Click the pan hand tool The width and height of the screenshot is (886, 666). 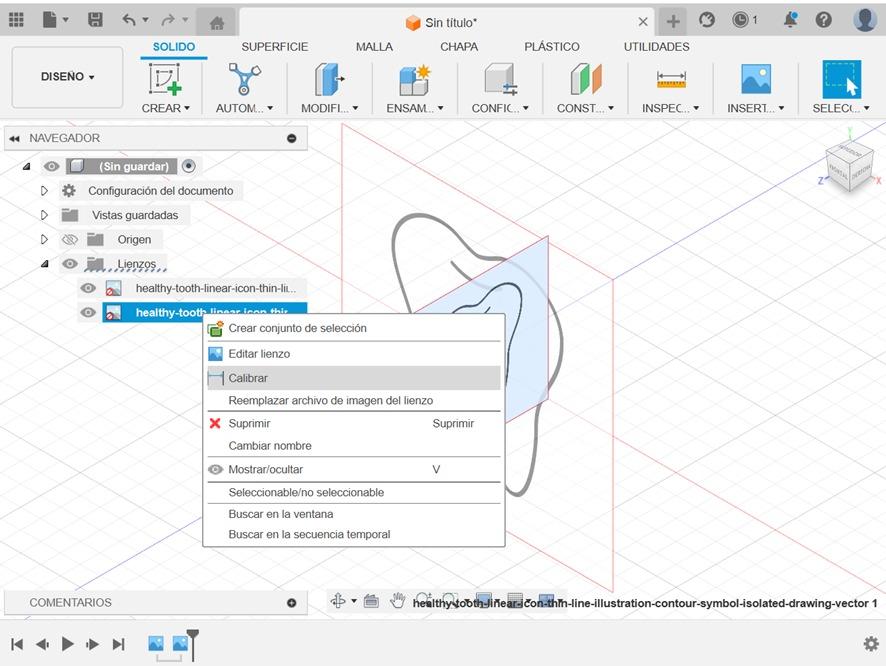398,601
